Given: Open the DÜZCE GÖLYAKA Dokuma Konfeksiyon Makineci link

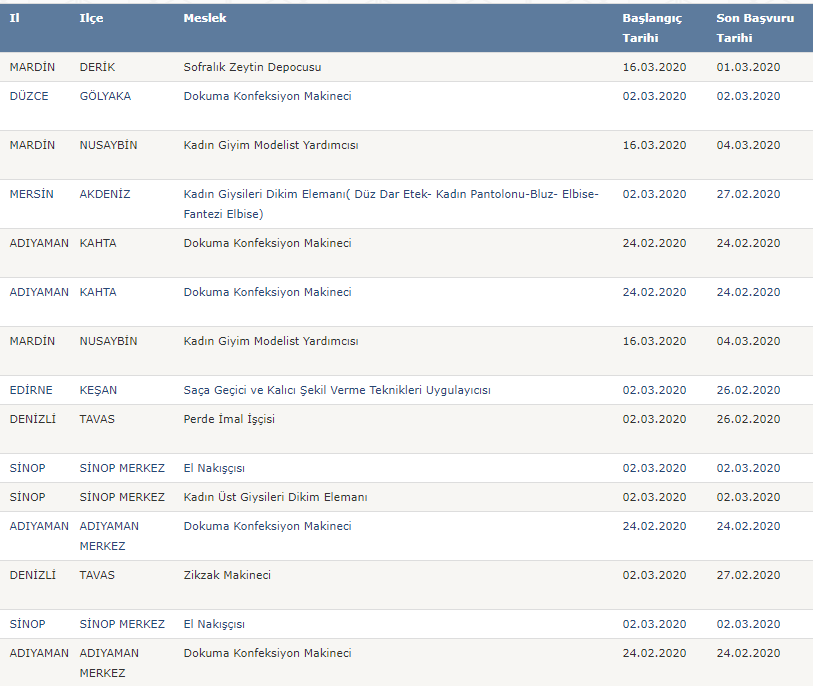Looking at the screenshot, I should 267,96.
